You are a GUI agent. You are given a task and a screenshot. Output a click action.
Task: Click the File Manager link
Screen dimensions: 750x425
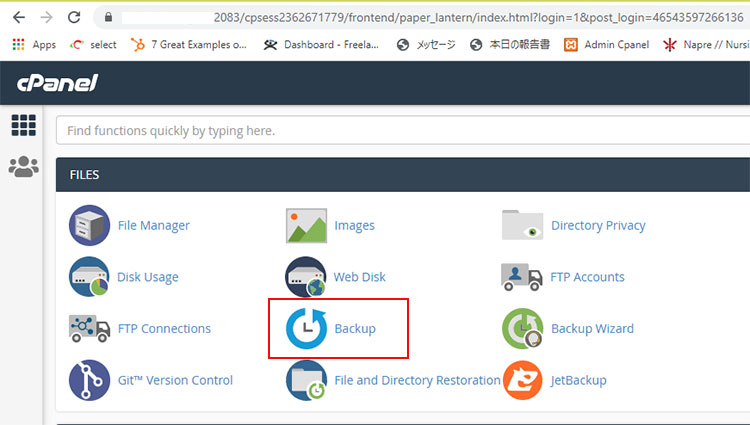(x=154, y=226)
